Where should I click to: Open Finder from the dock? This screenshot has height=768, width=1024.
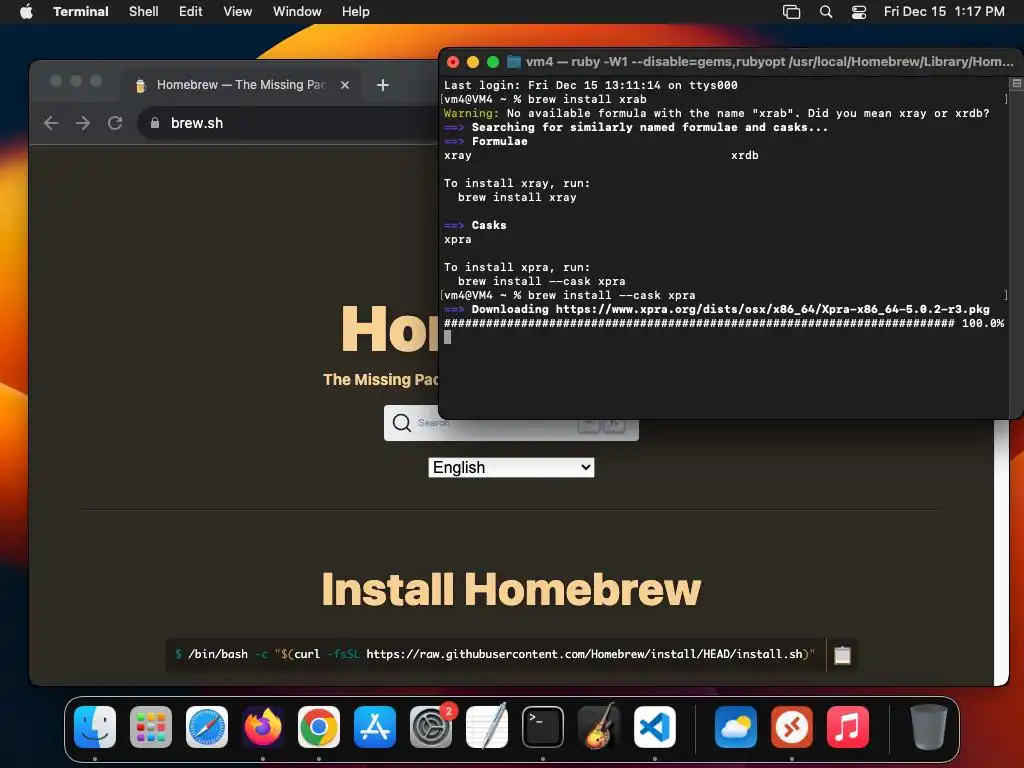pos(95,726)
